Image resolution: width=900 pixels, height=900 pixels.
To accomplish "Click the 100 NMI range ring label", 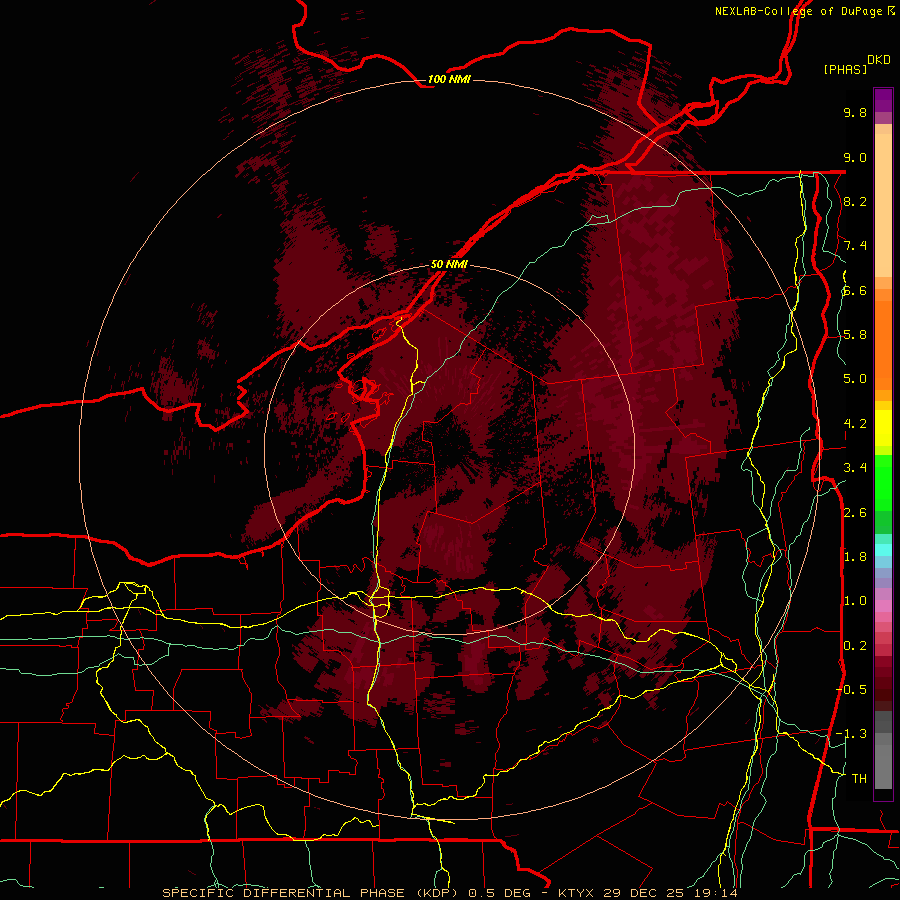I will [x=449, y=79].
